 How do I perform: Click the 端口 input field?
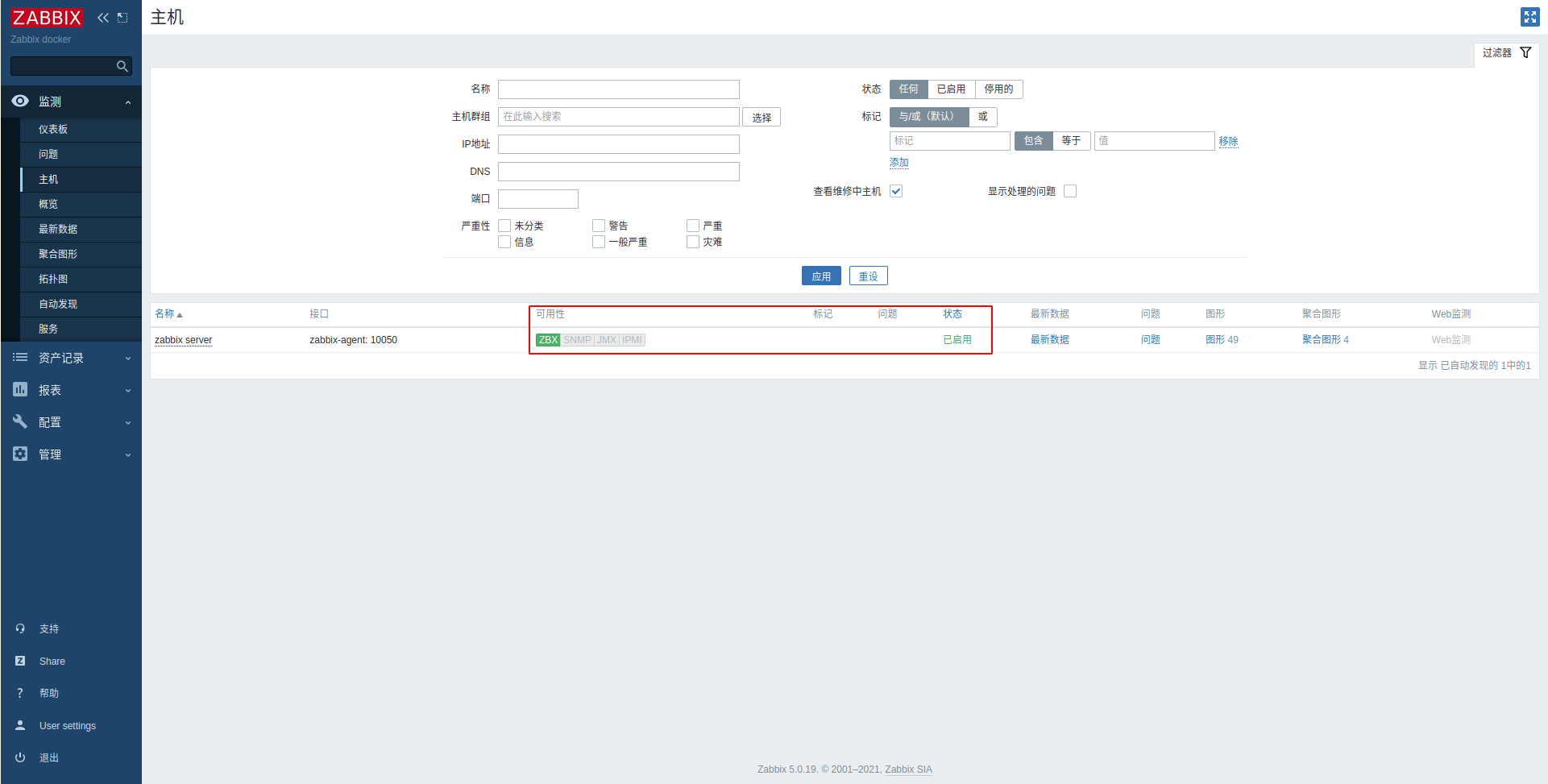tap(538, 199)
